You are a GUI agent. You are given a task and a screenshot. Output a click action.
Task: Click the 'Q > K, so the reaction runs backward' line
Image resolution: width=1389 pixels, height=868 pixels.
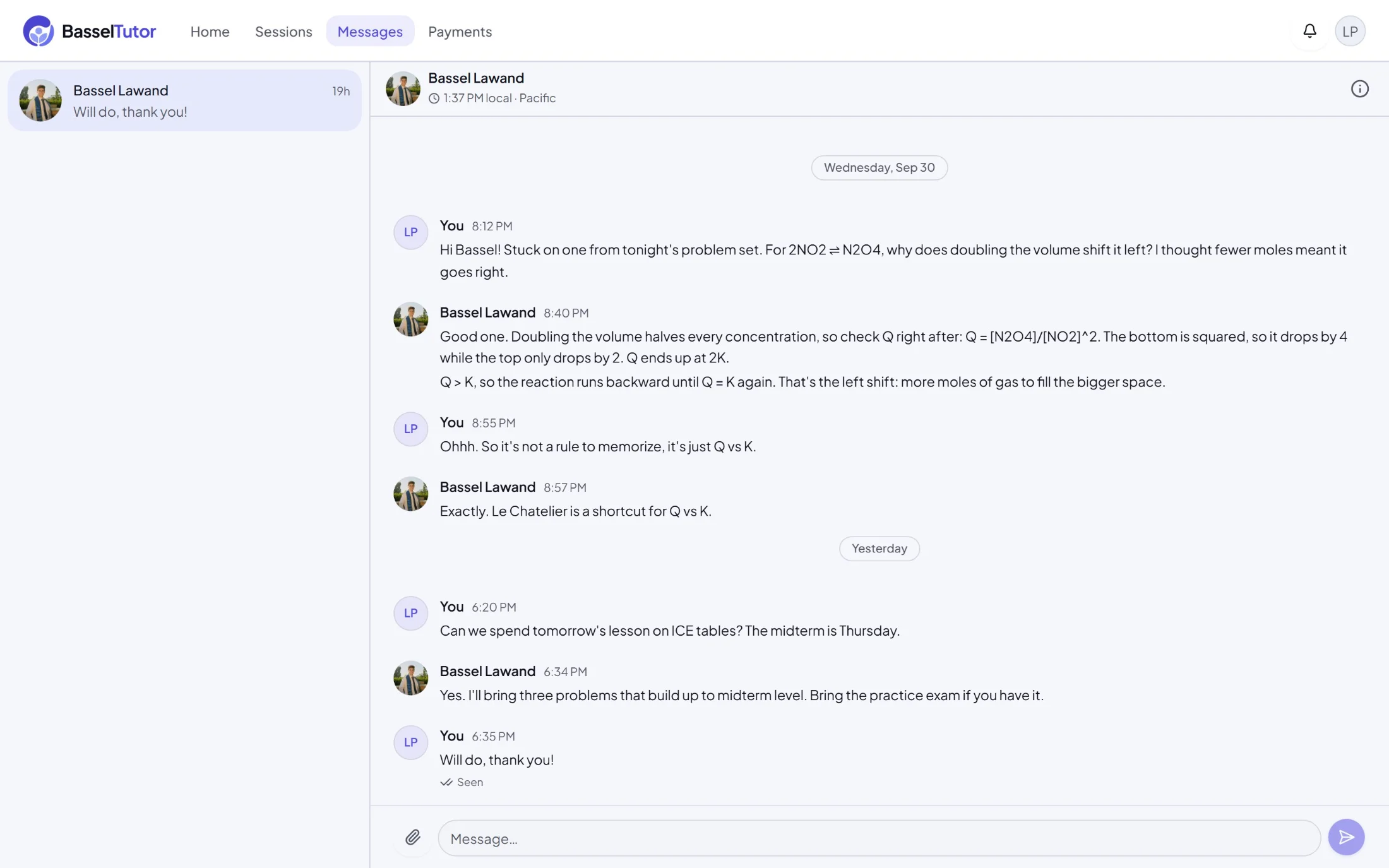pos(802,382)
